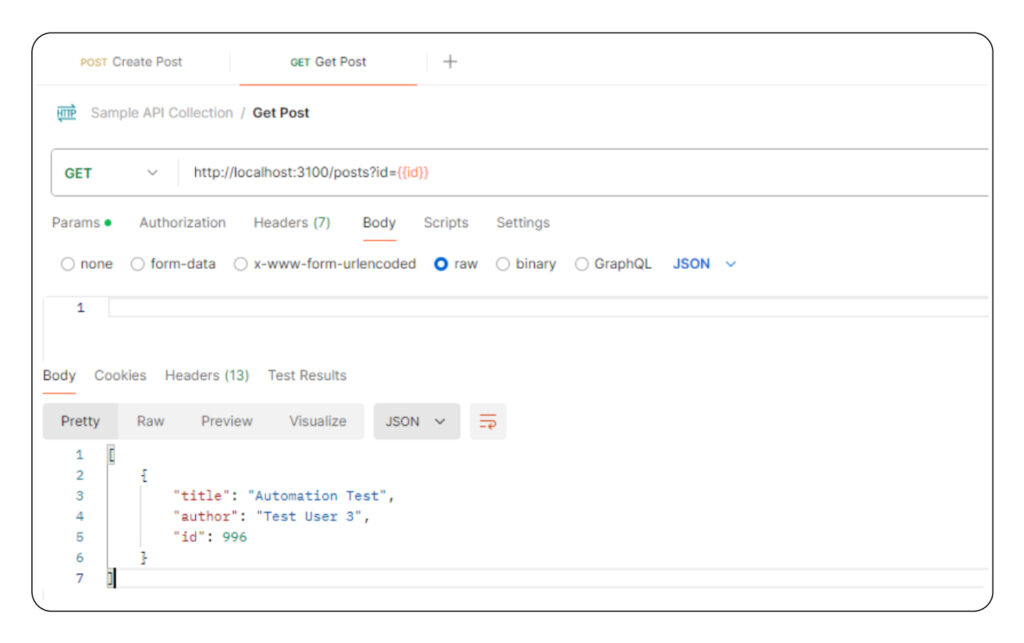Click the {{id}} variable in URL
Screen dimensions: 1024x643
click(413, 173)
